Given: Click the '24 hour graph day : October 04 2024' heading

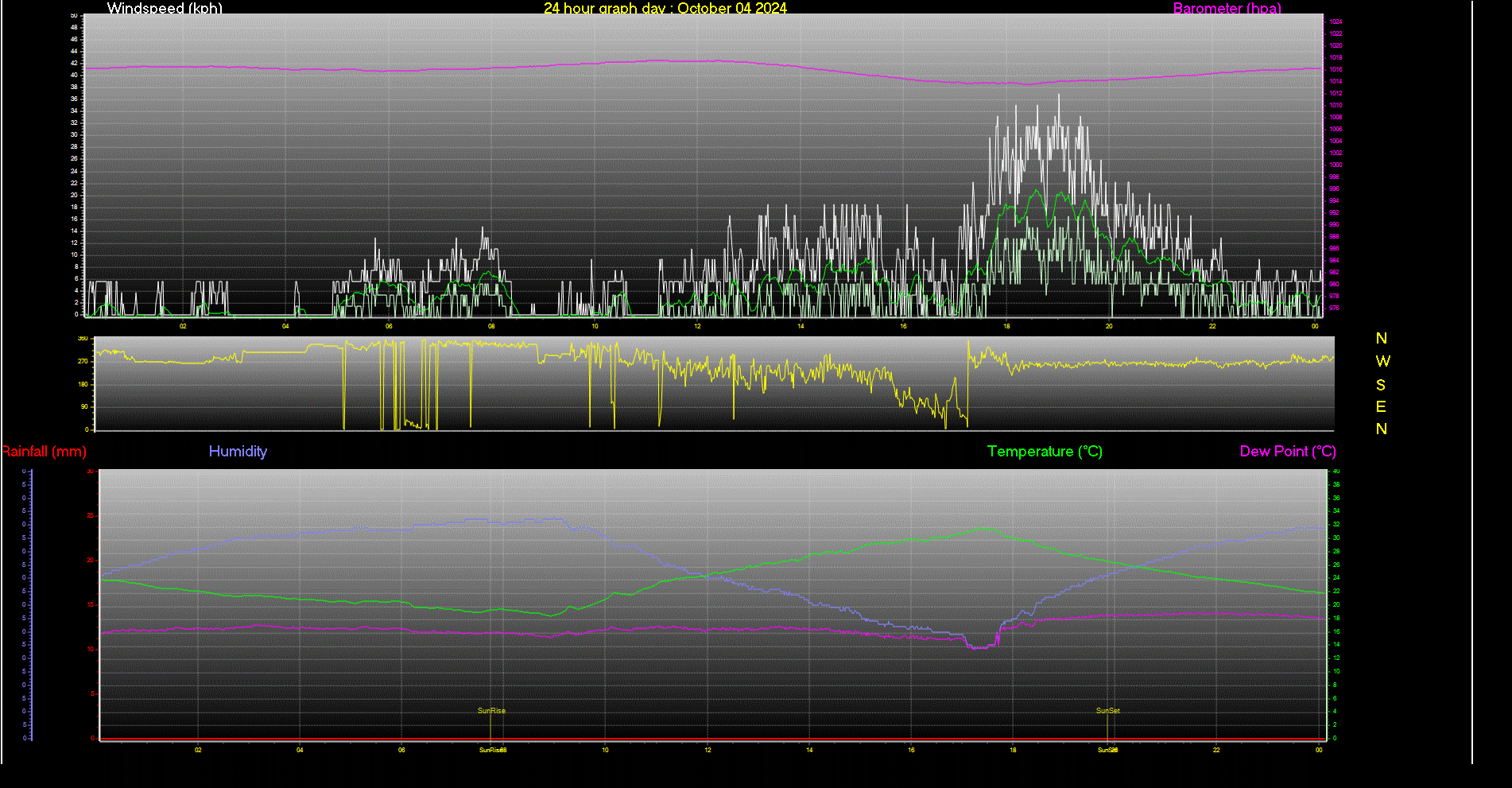Looking at the screenshot, I should 665,8.
